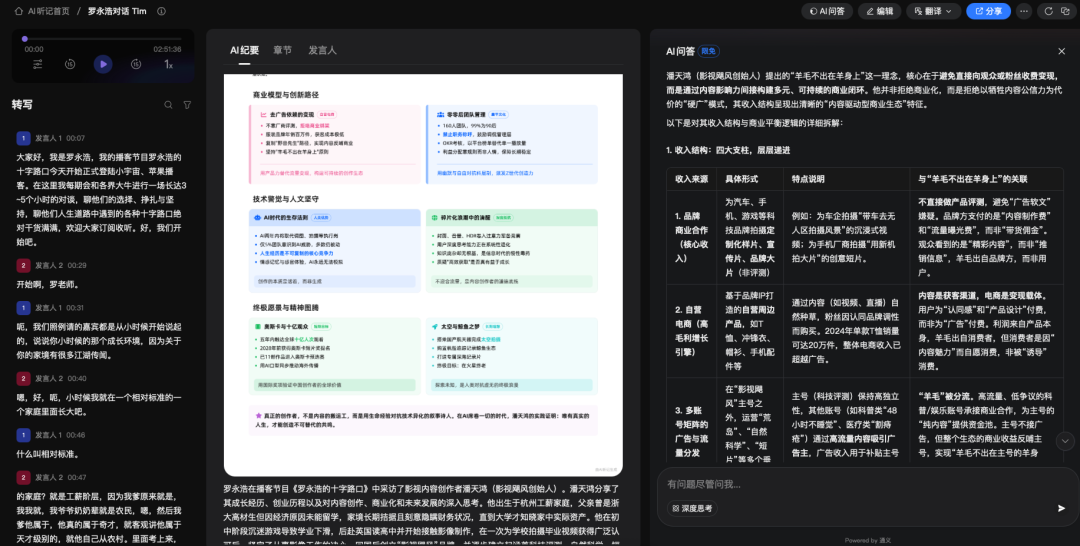
Task: Send the question with arrow icon
Action: pyautogui.click(x=1061, y=508)
